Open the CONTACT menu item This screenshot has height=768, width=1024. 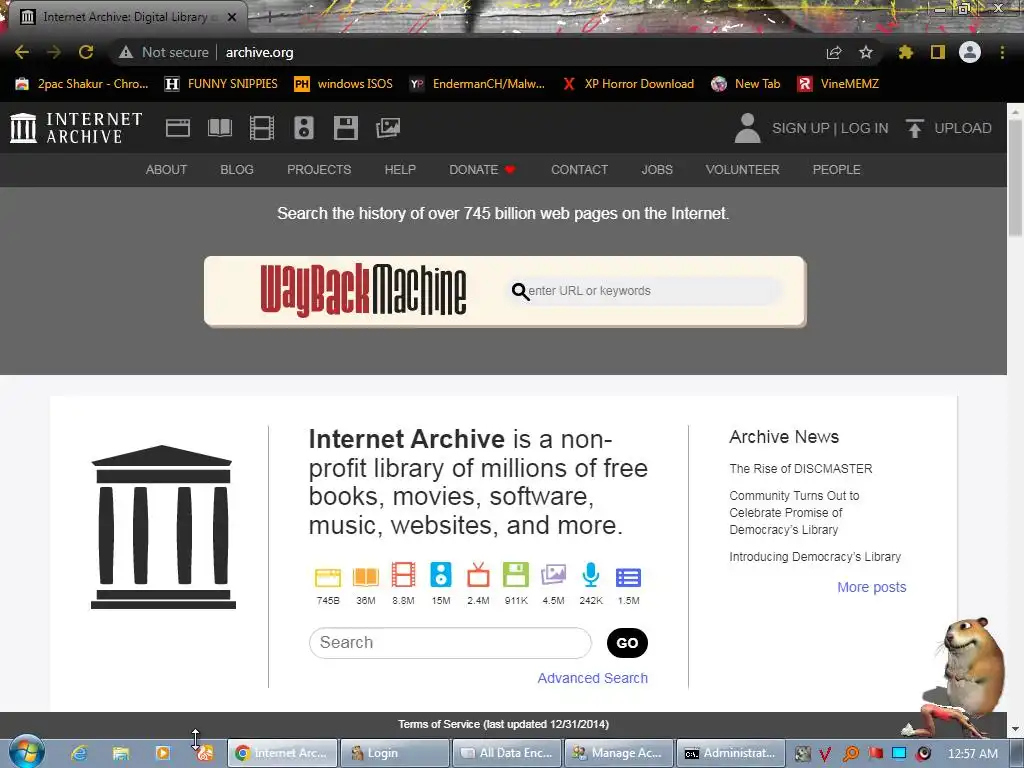coord(579,170)
